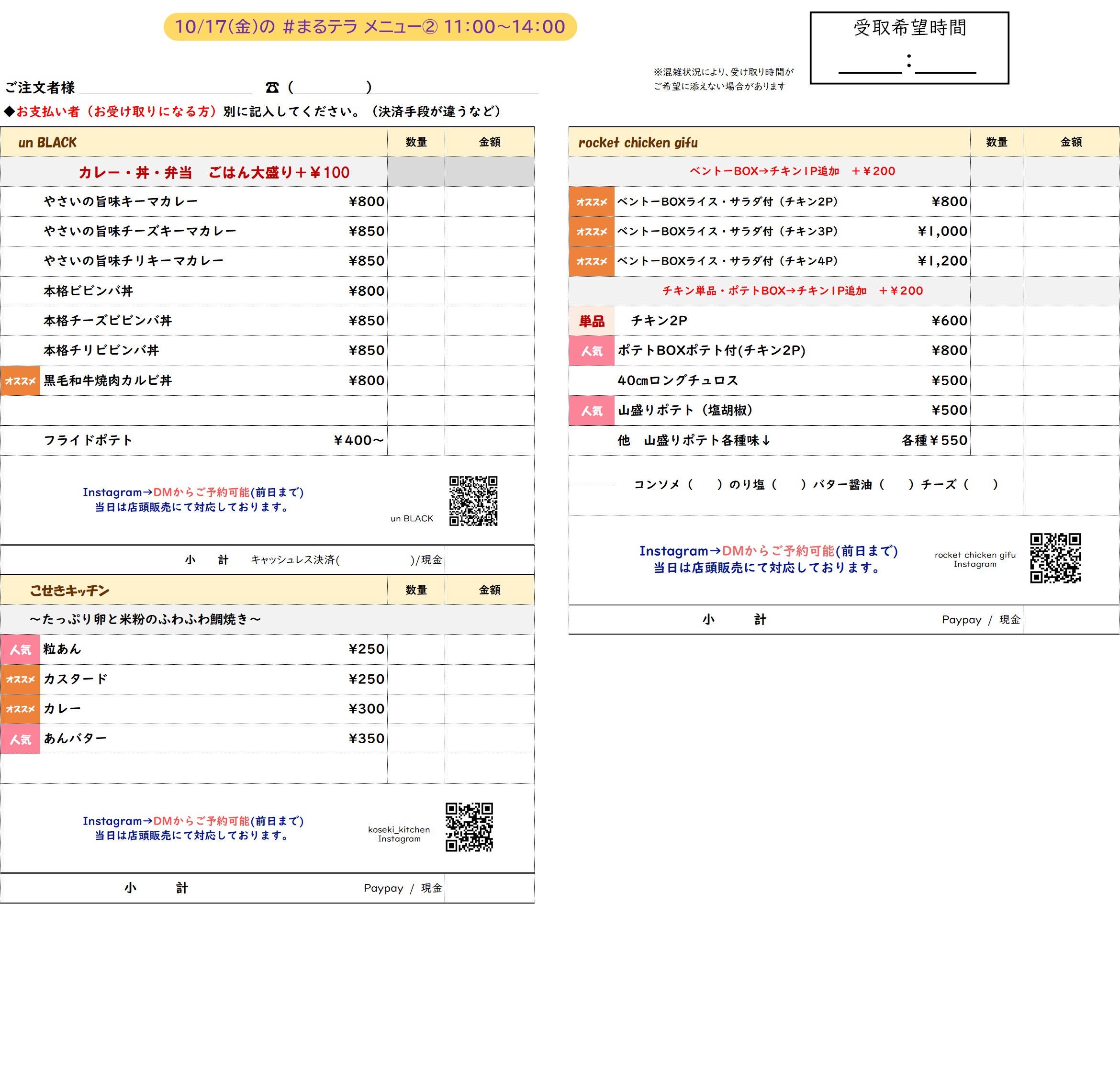Click the コンソメ flavor parentheses box
The image size is (1120, 1083).
coord(705,484)
